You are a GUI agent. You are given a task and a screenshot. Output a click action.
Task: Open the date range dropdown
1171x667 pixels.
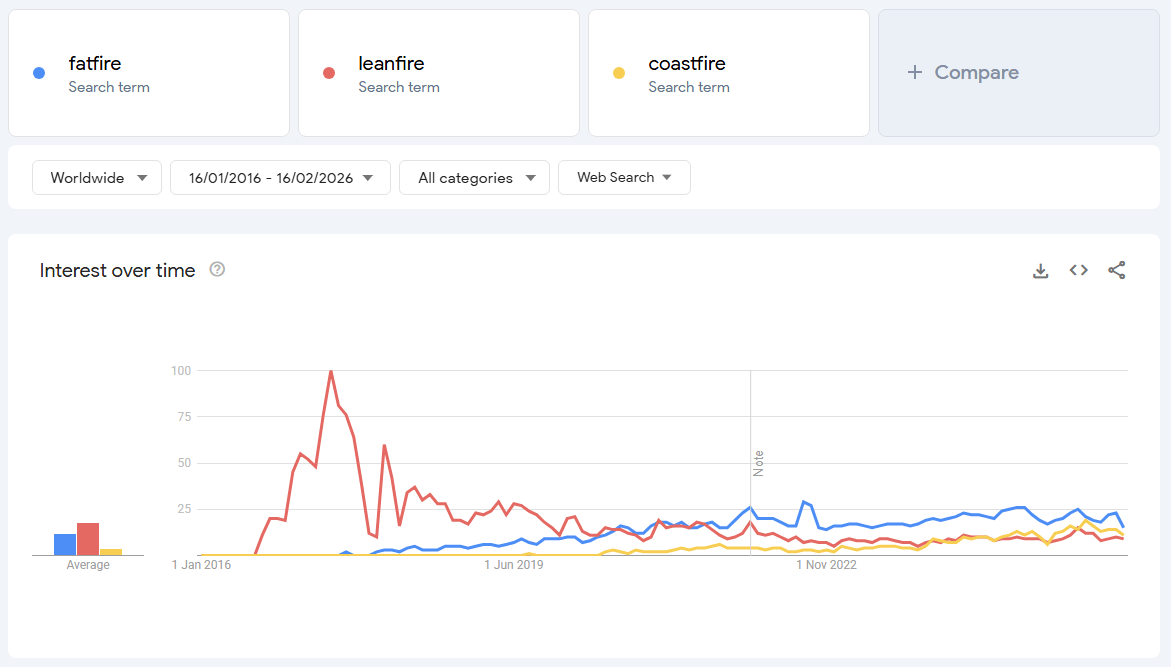coord(280,178)
